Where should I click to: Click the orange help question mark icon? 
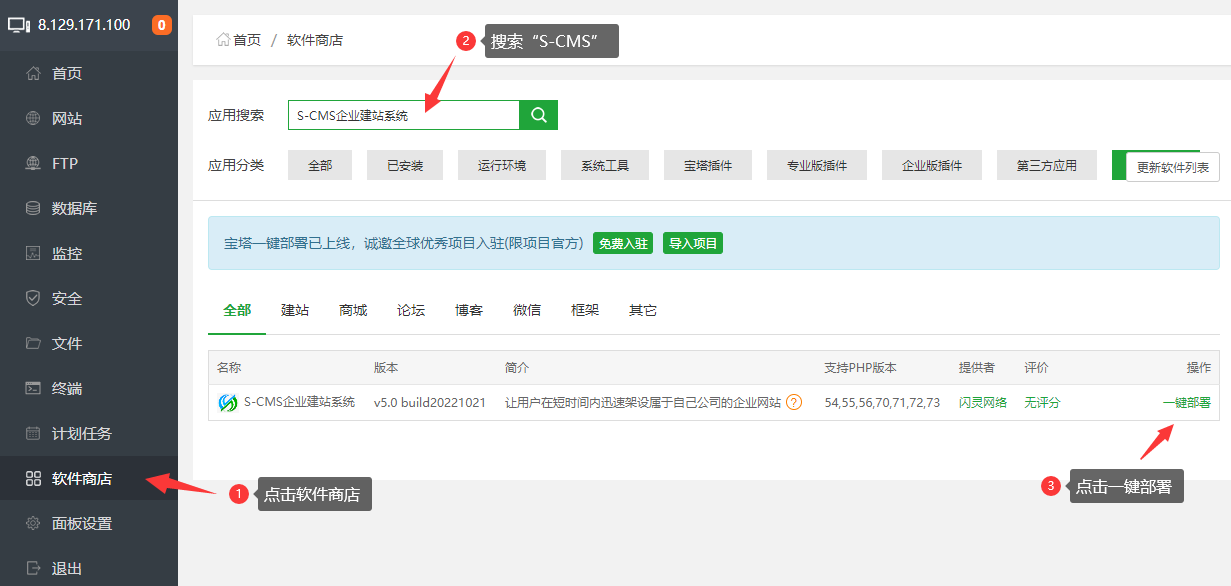[794, 403]
